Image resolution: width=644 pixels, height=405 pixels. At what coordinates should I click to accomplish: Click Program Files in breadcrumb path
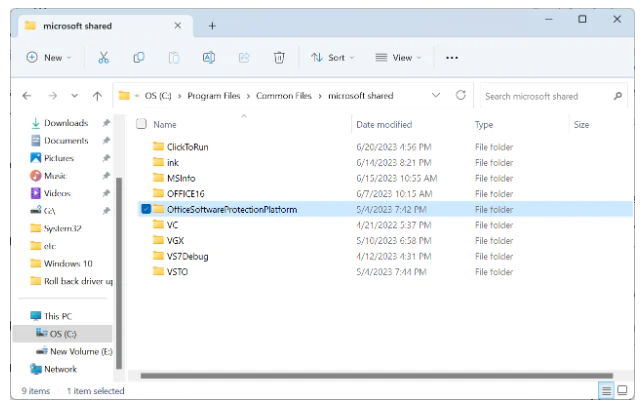214,96
